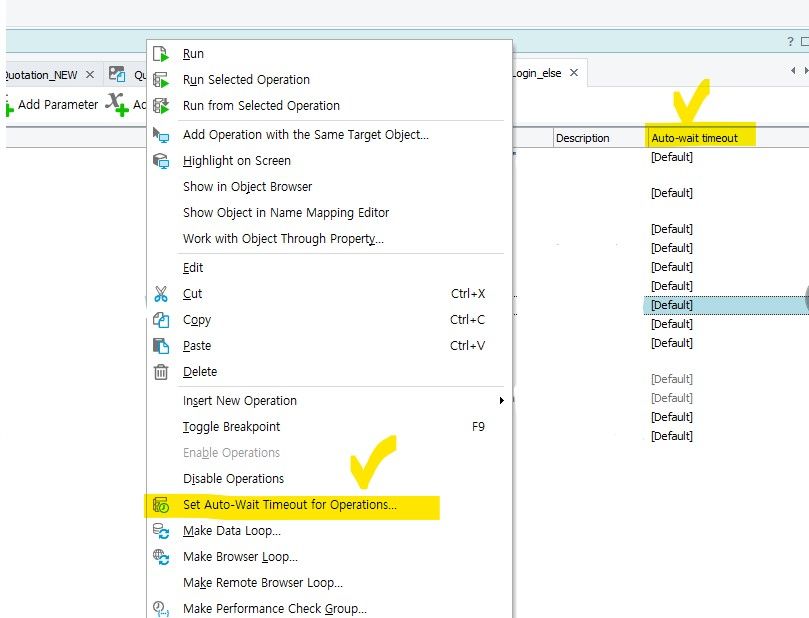The width and height of the screenshot is (809, 618).
Task: Click the Add Parameter toolbar button
Action: (x=50, y=105)
